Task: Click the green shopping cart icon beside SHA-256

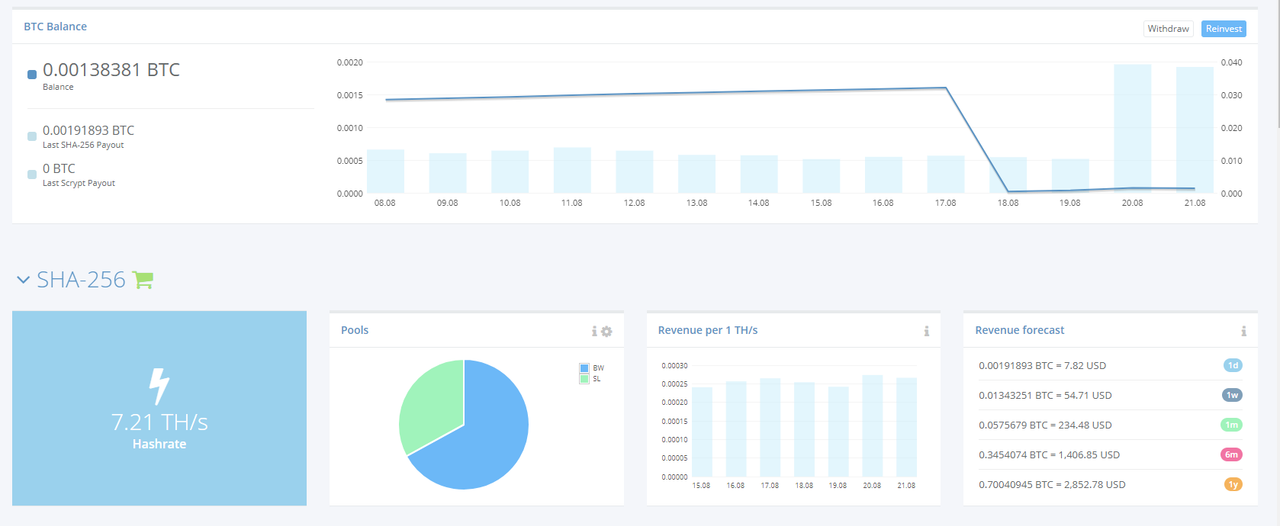Action: coord(143,280)
